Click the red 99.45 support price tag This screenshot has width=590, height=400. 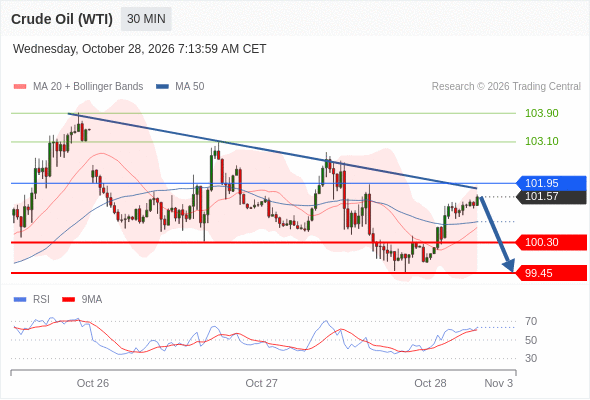point(551,273)
